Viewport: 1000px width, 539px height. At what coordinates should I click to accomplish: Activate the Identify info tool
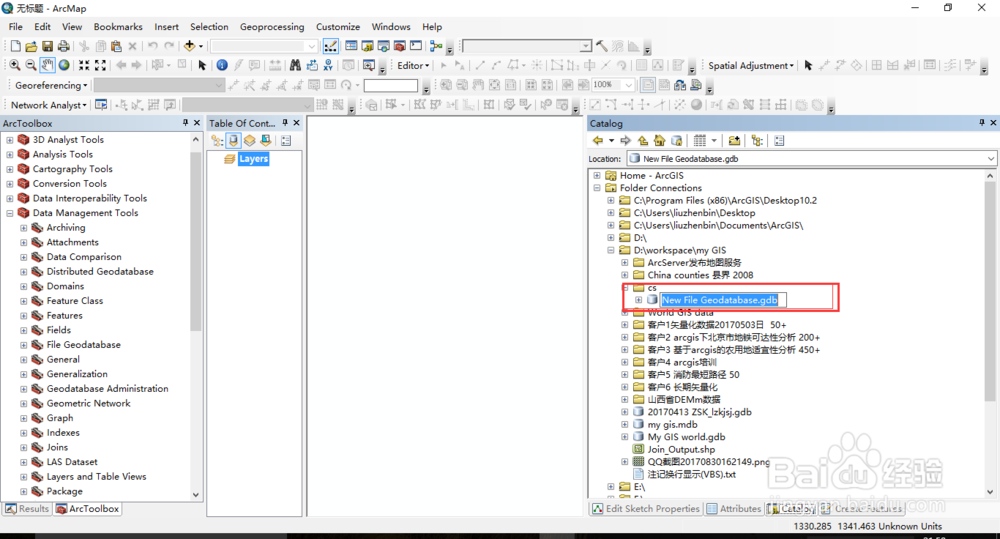click(x=222, y=65)
